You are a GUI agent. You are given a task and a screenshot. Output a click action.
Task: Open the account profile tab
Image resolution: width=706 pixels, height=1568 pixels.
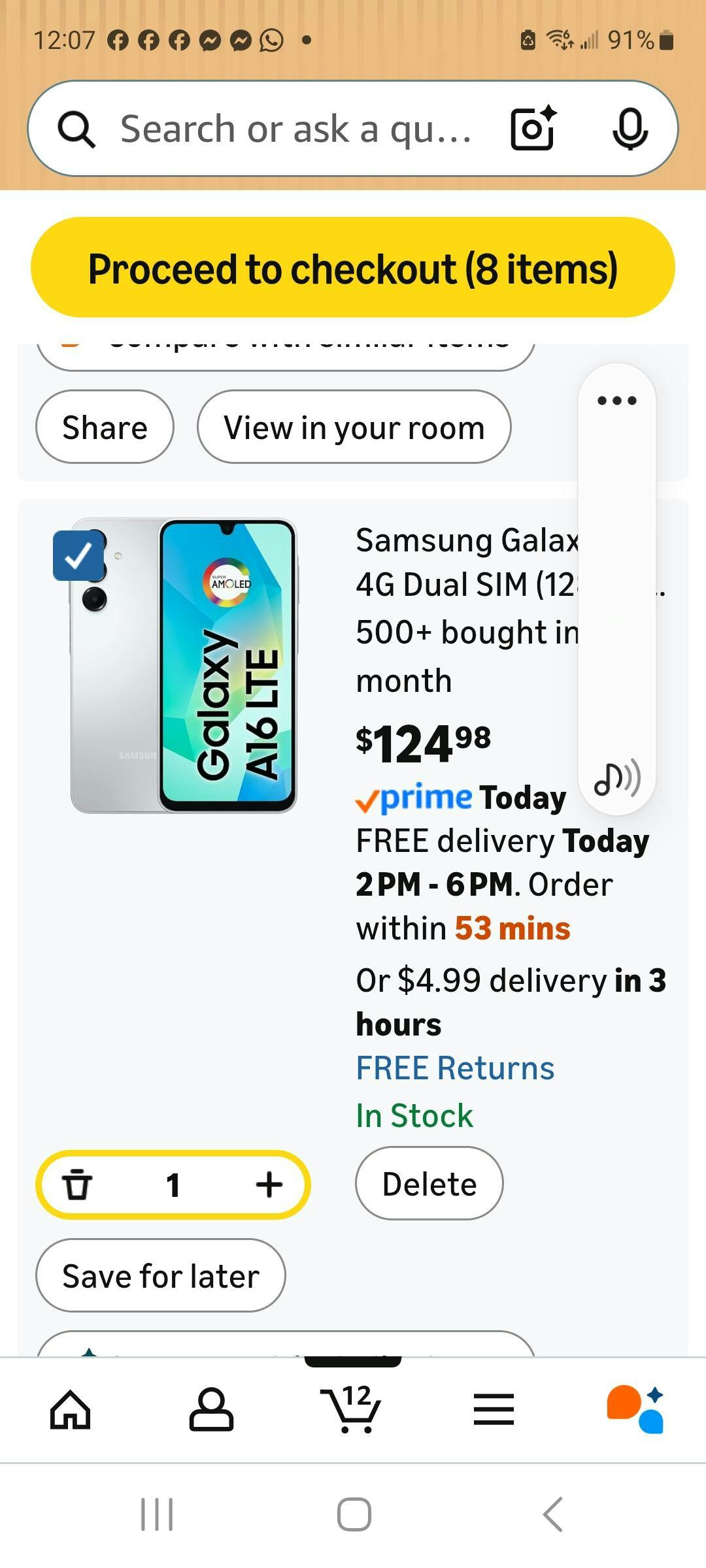(211, 1409)
